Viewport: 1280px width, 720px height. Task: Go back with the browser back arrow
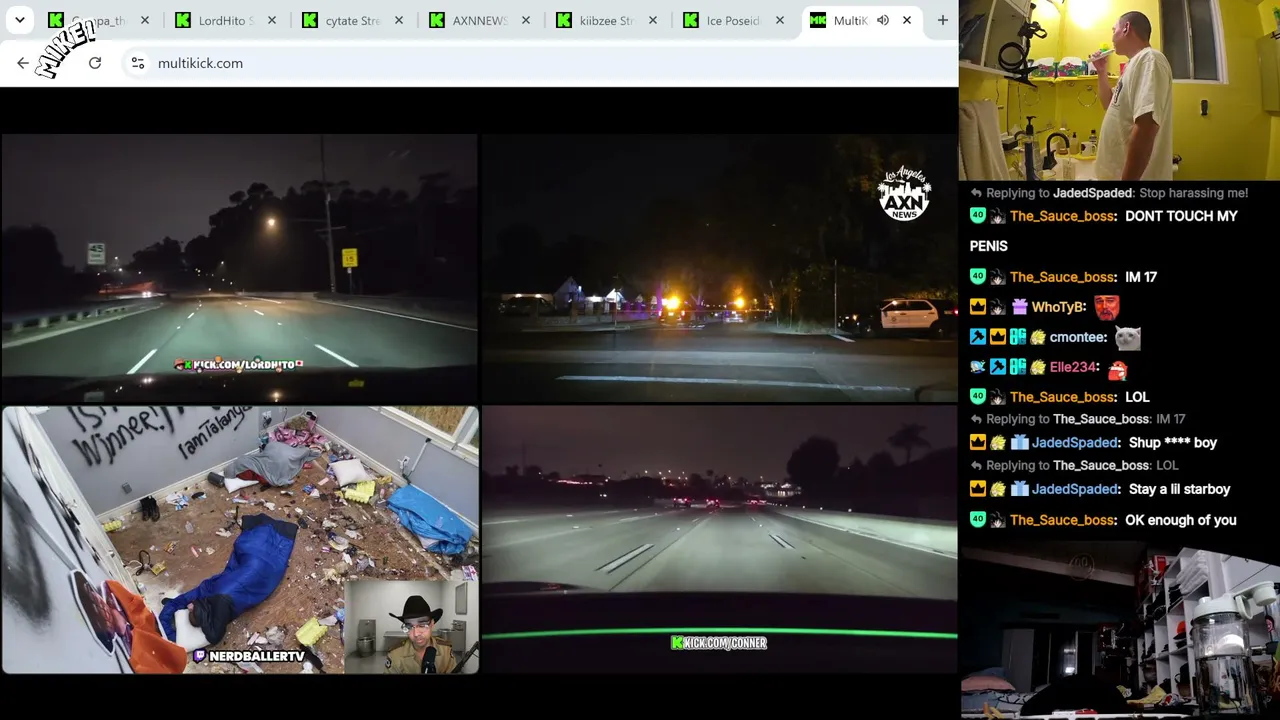click(x=23, y=63)
